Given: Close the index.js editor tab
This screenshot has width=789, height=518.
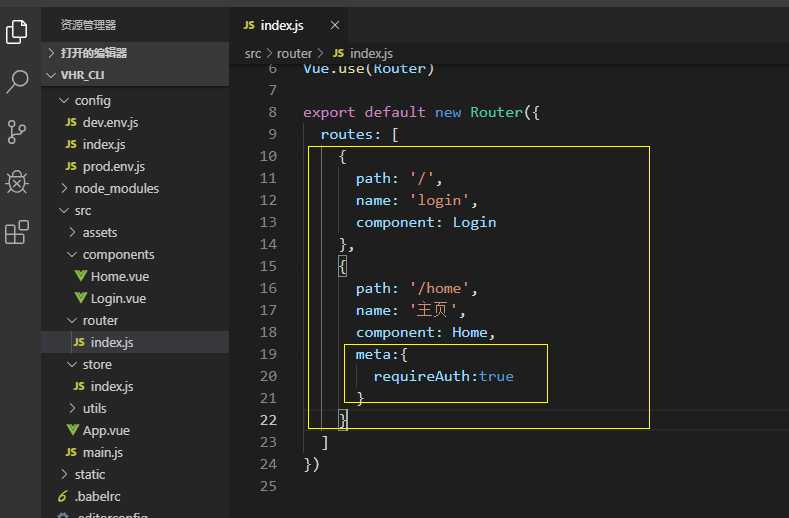Looking at the screenshot, I should (x=335, y=25).
